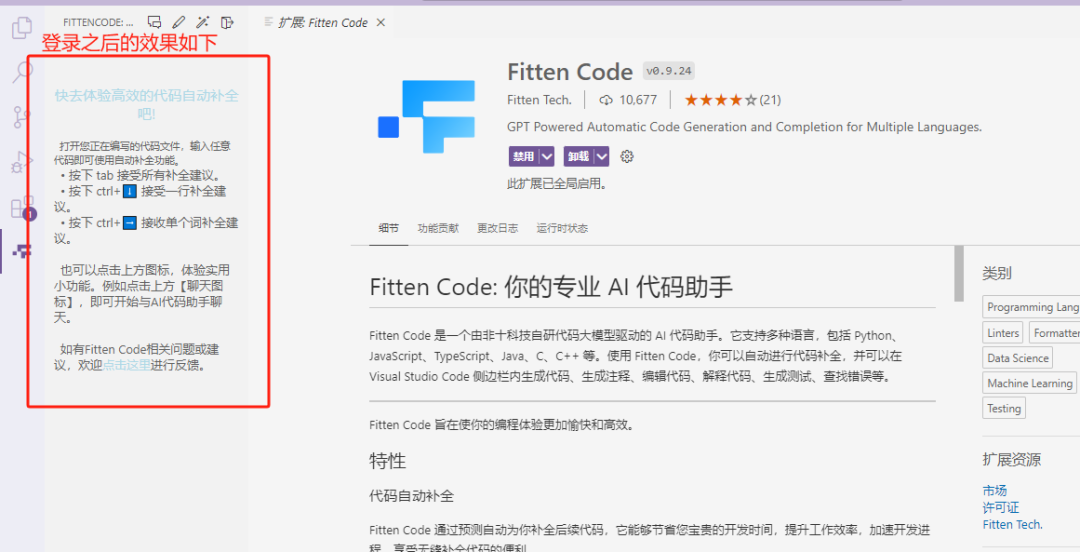Switch to the 功能贡献 tab

438,228
